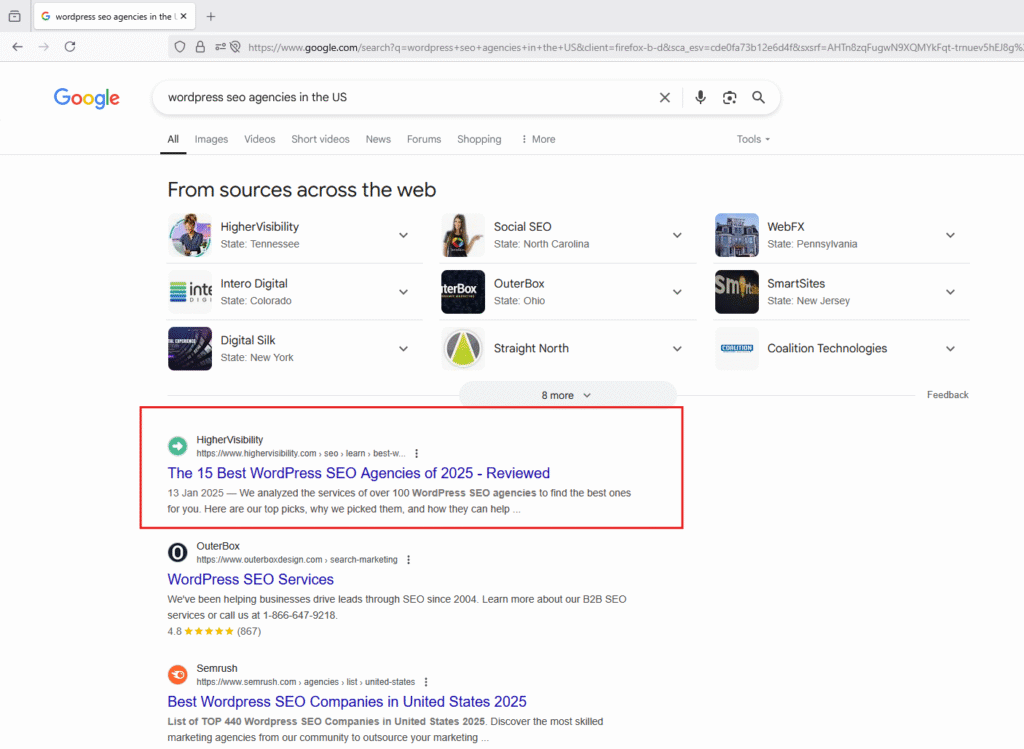This screenshot has height=749, width=1024.
Task: Open the Firefox tab overview icon
Action: tap(14, 16)
